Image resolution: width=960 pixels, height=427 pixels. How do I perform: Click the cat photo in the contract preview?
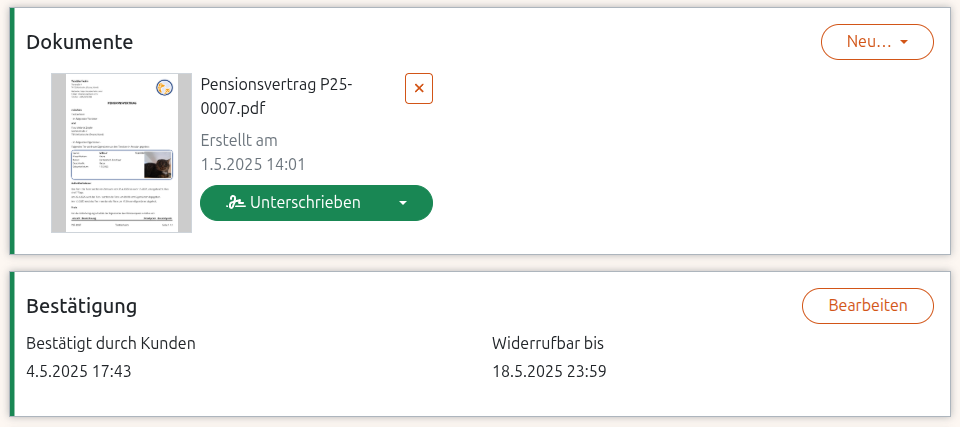coord(156,165)
